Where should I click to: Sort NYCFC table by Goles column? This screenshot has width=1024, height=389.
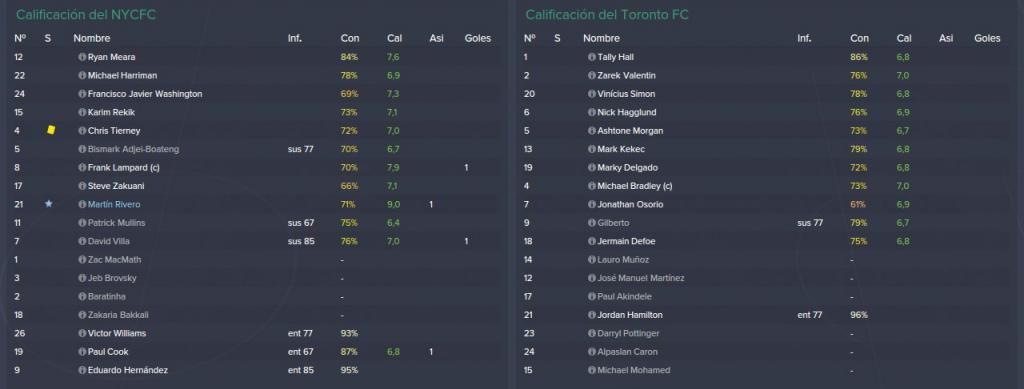(477, 39)
